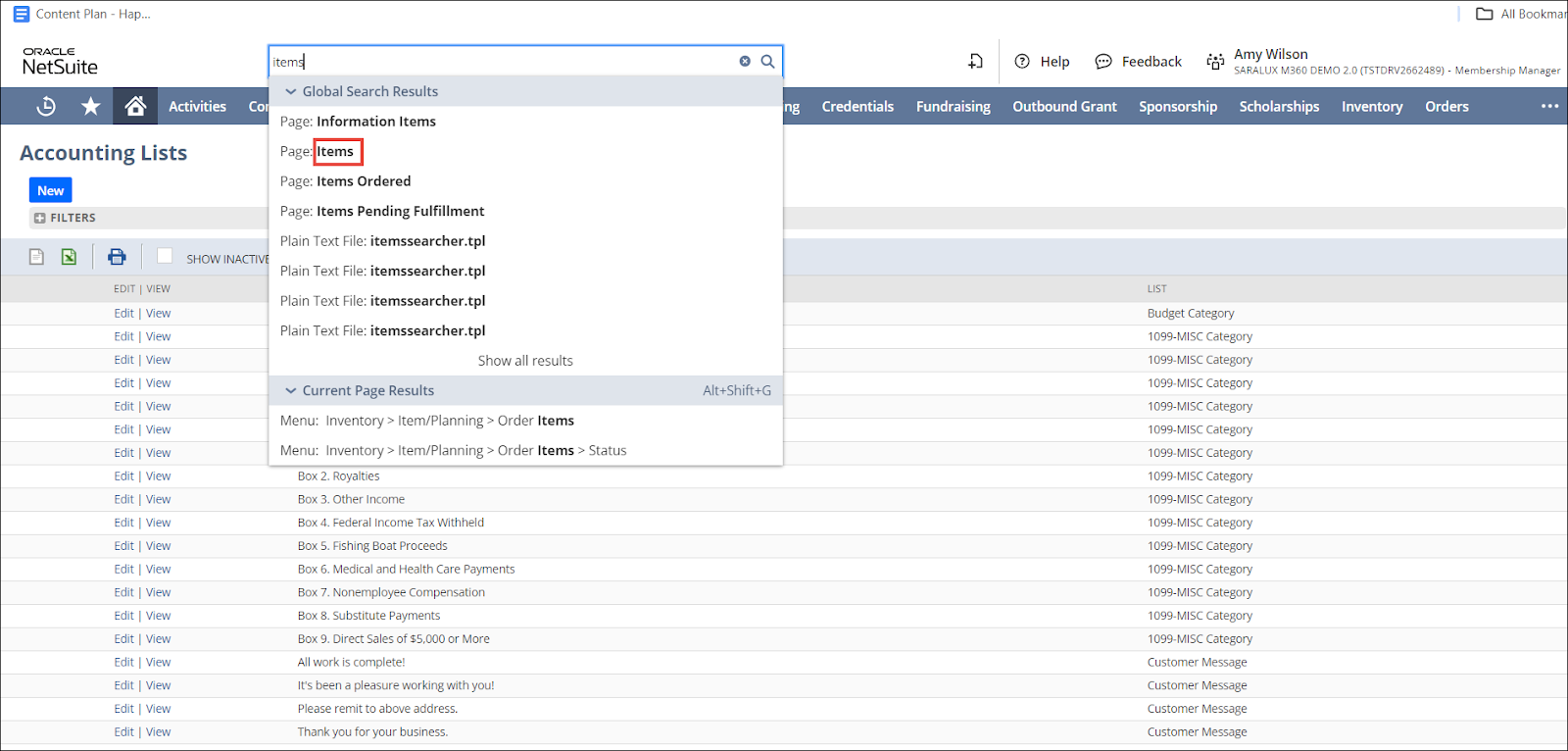Open the more menu ellipsis in the navigation bar
The height and width of the screenshot is (751, 1568).
point(1549,106)
